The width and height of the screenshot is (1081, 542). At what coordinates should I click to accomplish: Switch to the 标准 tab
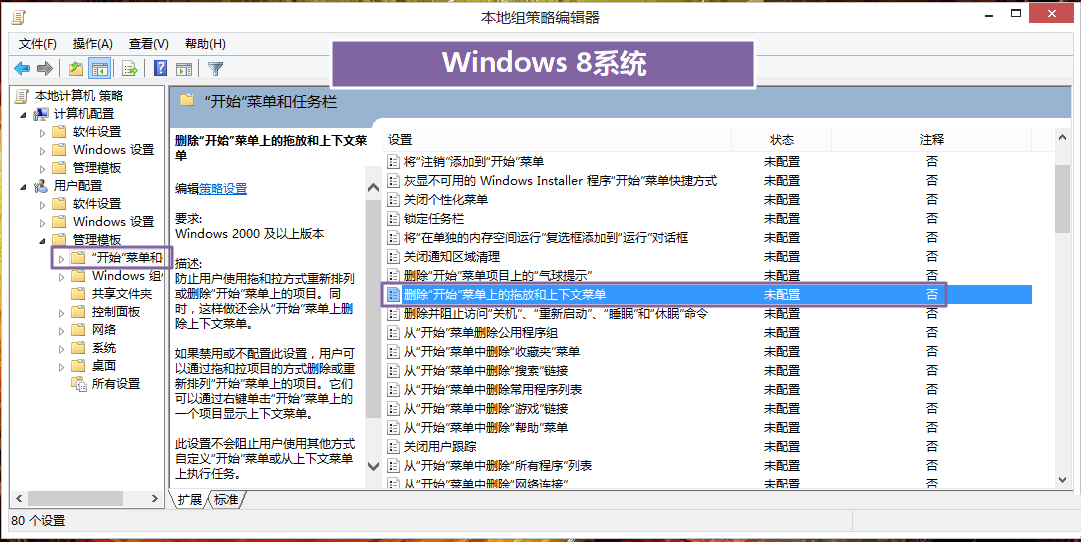pos(226,499)
